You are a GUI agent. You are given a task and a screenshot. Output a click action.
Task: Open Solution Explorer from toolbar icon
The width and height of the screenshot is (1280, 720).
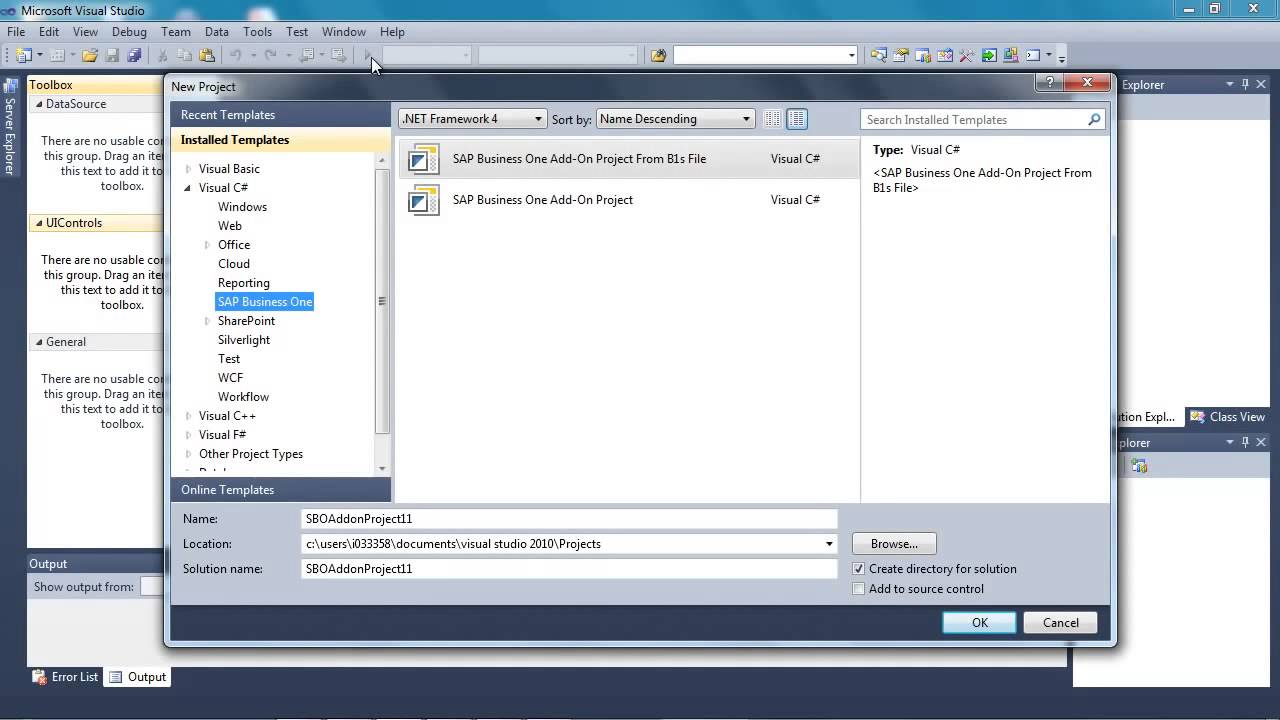878,56
